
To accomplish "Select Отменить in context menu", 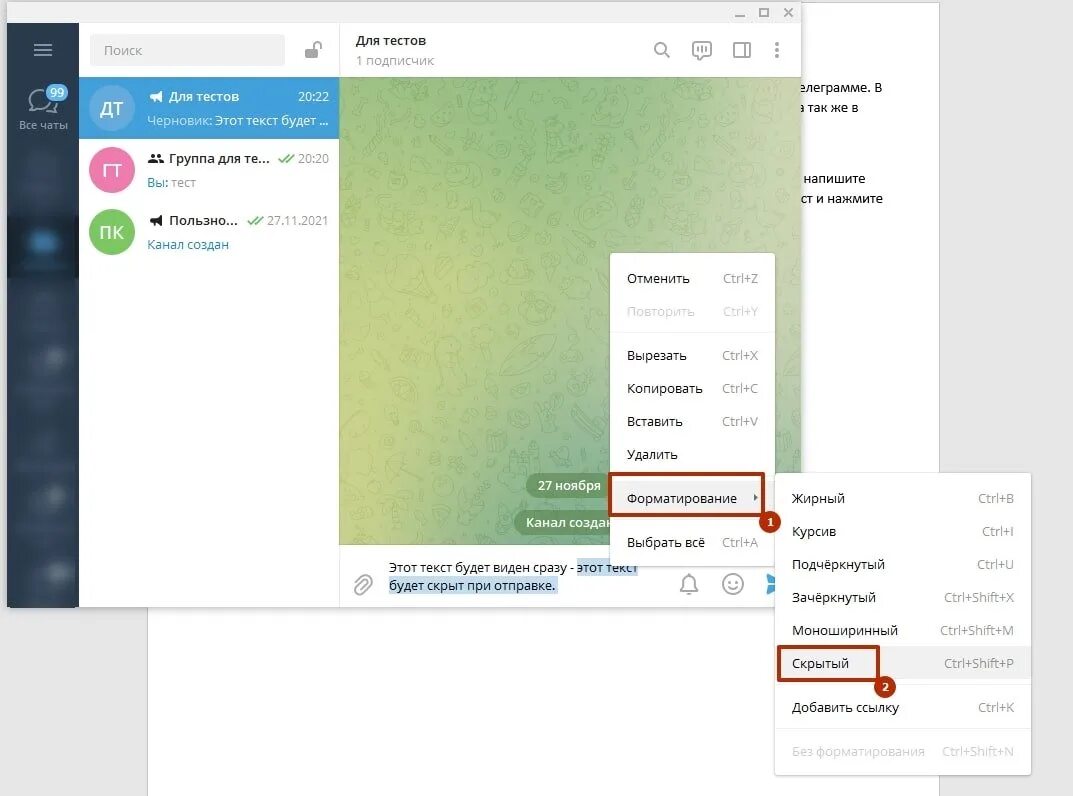I will click(693, 279).
